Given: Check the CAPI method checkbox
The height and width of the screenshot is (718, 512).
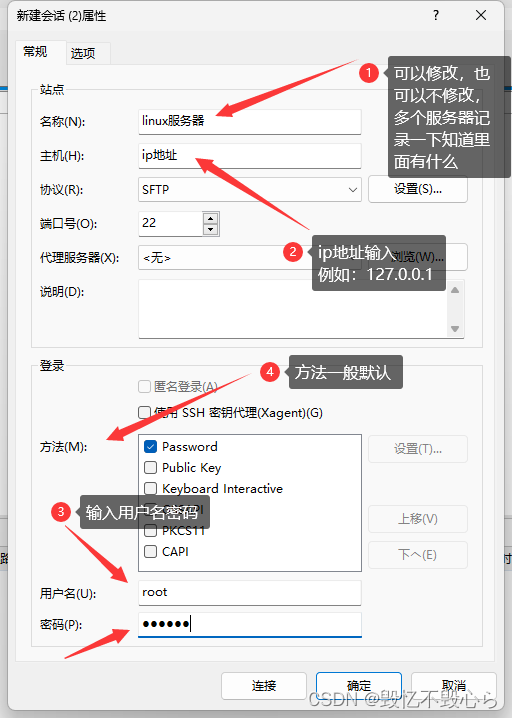Looking at the screenshot, I should (150, 552).
